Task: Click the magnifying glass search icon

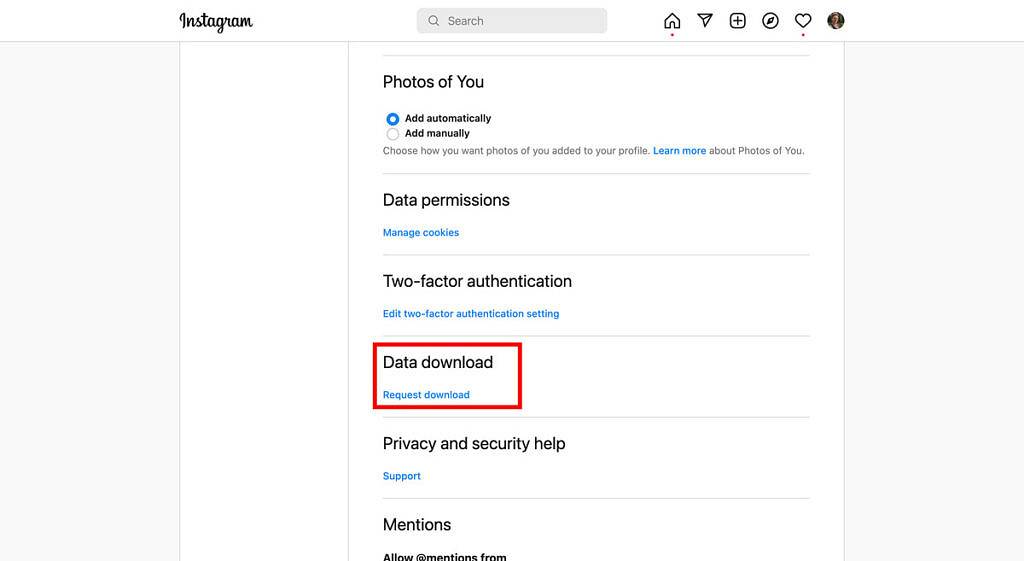Action: coord(434,21)
